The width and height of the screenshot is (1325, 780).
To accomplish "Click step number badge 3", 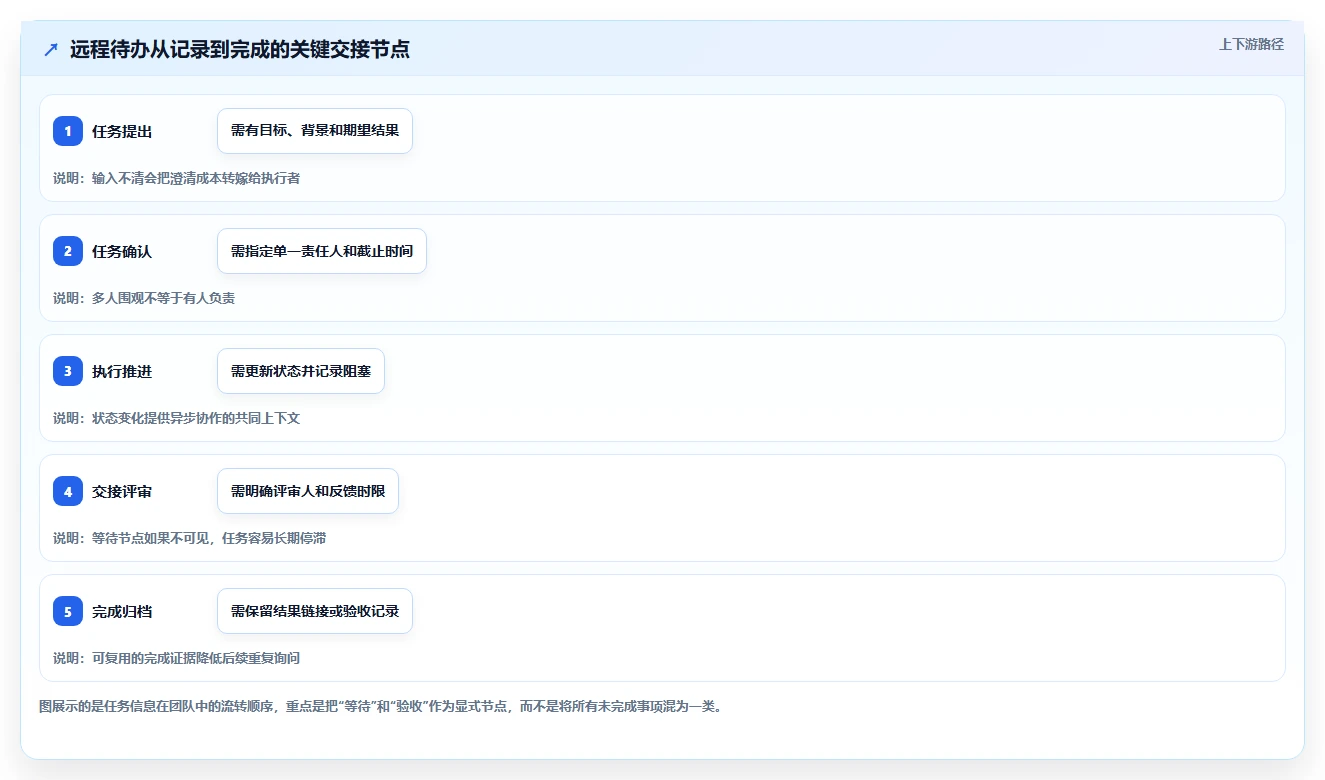I will [68, 371].
